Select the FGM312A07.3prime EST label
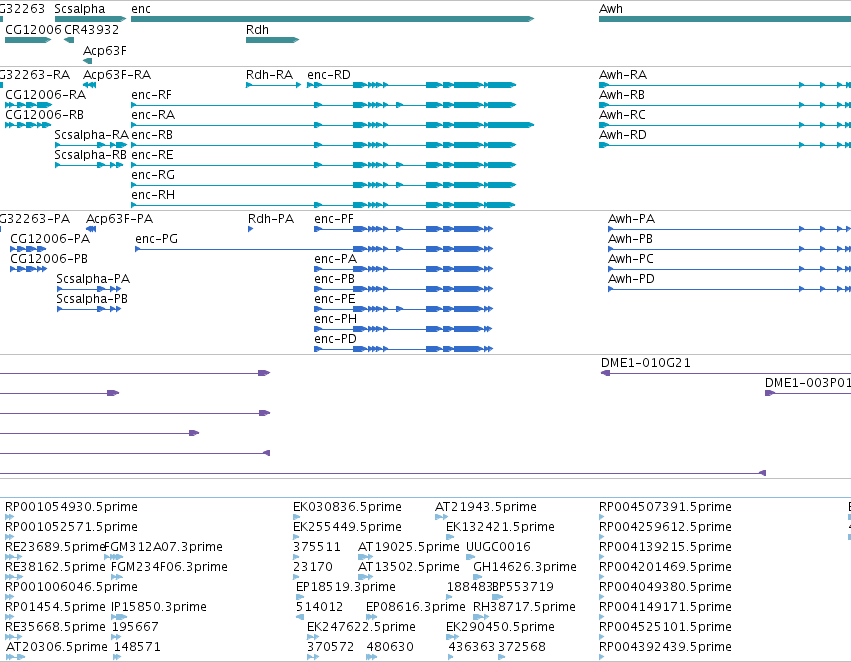The image size is (851, 662). (x=164, y=548)
